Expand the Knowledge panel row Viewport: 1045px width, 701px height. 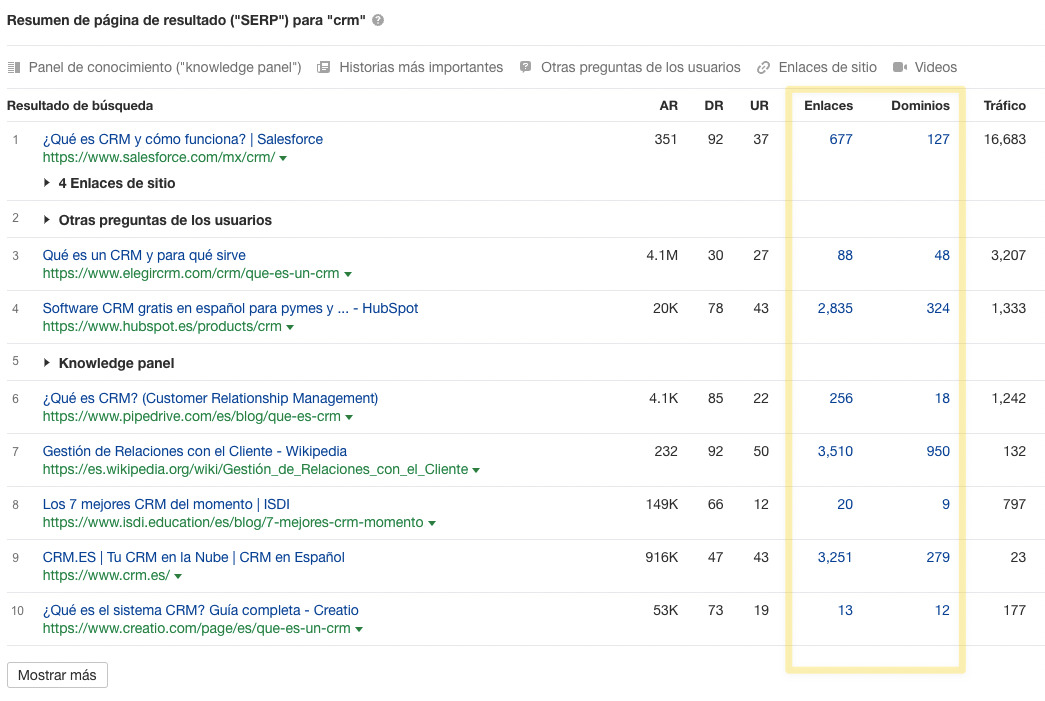pos(47,363)
